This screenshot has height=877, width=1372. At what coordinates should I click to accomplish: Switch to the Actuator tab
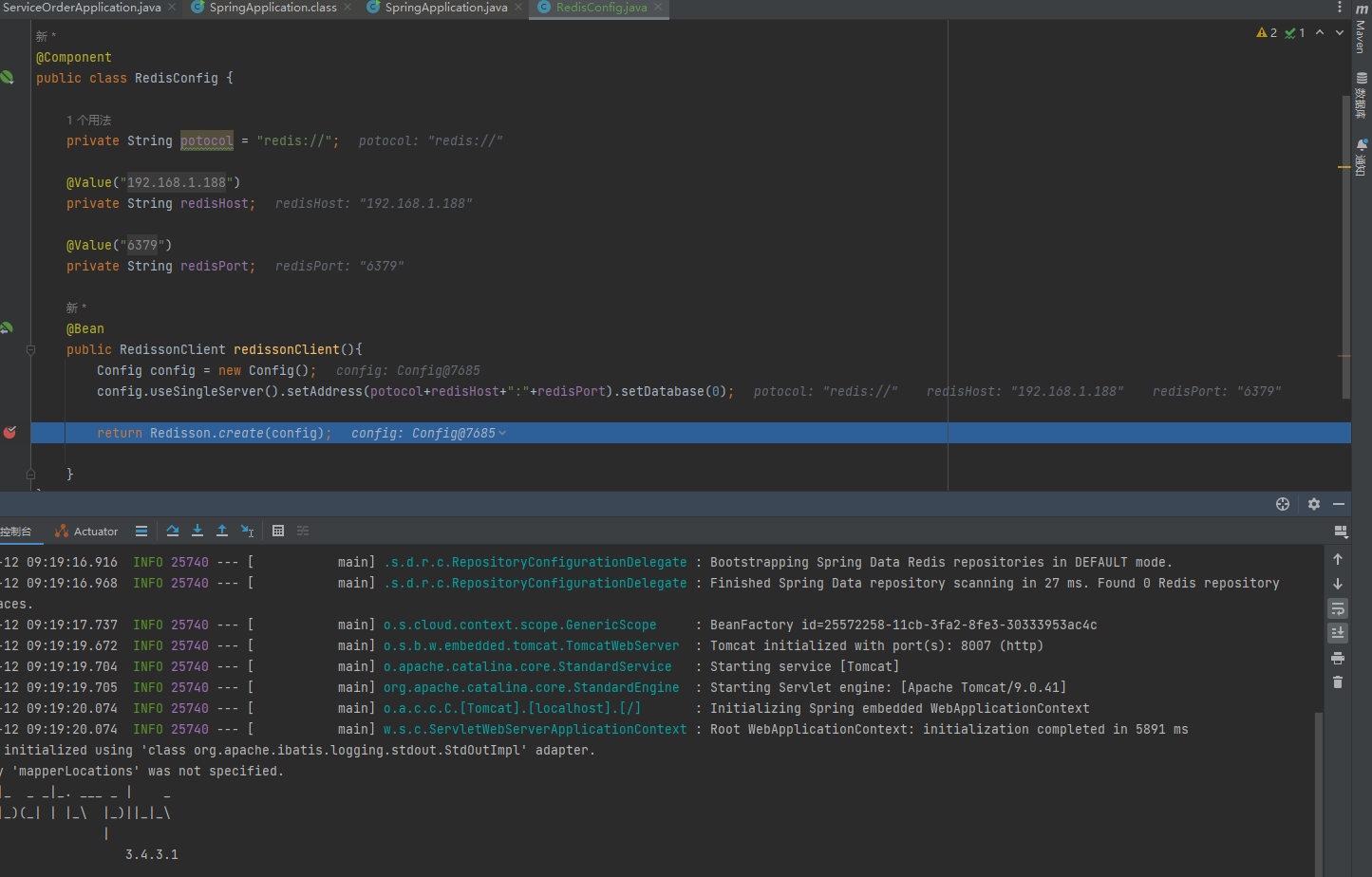click(87, 532)
